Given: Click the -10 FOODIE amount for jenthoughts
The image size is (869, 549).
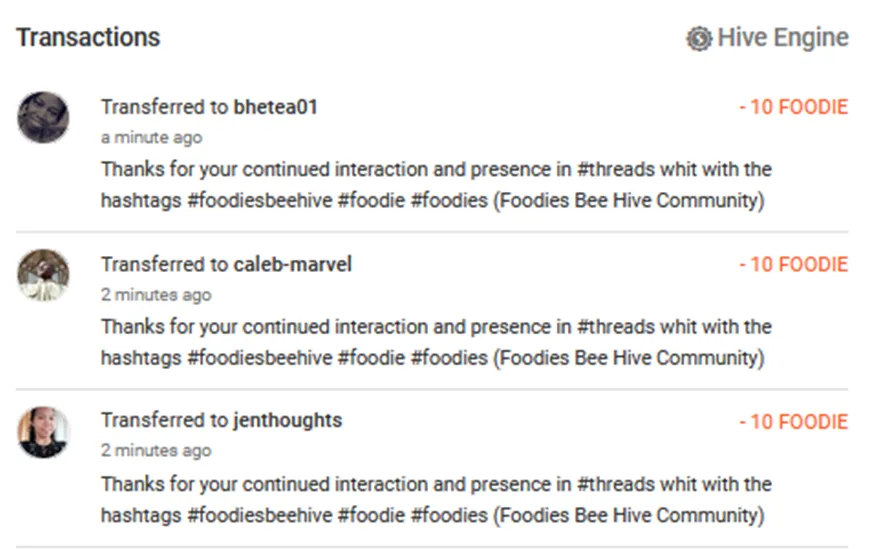Looking at the screenshot, I should (x=793, y=421).
